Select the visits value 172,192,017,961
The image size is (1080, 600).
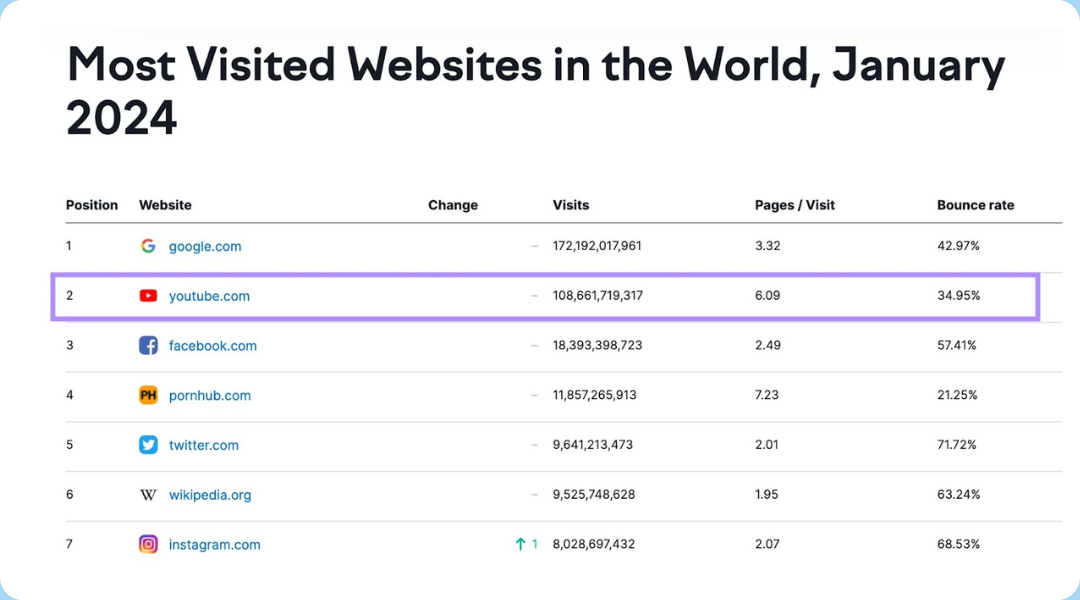pyautogui.click(x=597, y=246)
